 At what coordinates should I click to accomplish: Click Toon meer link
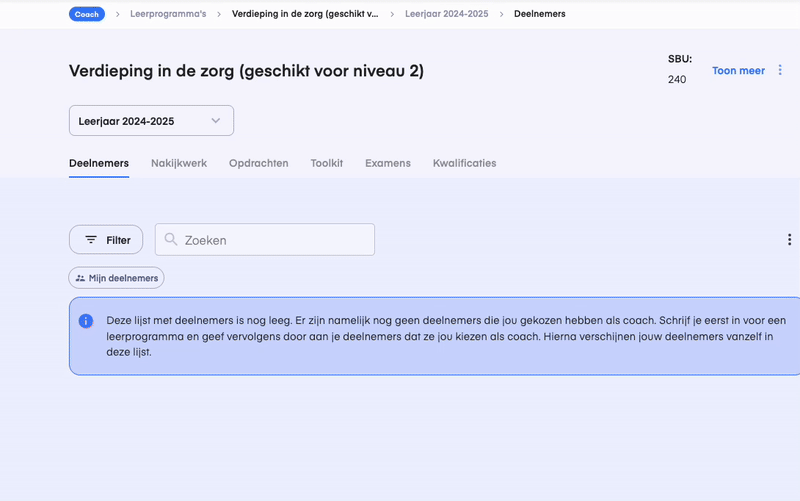[x=738, y=71]
